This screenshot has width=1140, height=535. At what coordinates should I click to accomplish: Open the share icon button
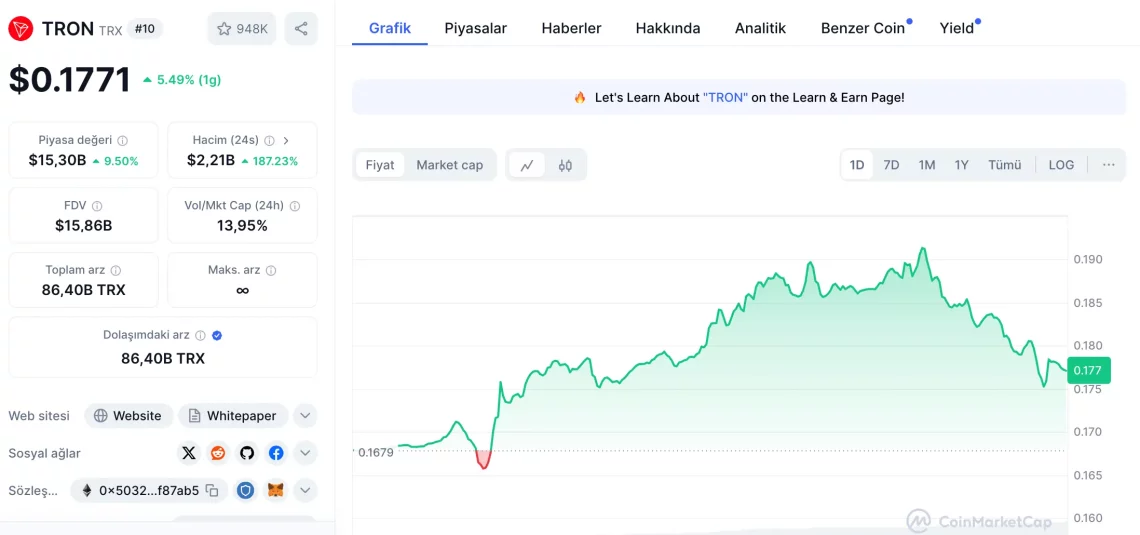[x=301, y=29]
